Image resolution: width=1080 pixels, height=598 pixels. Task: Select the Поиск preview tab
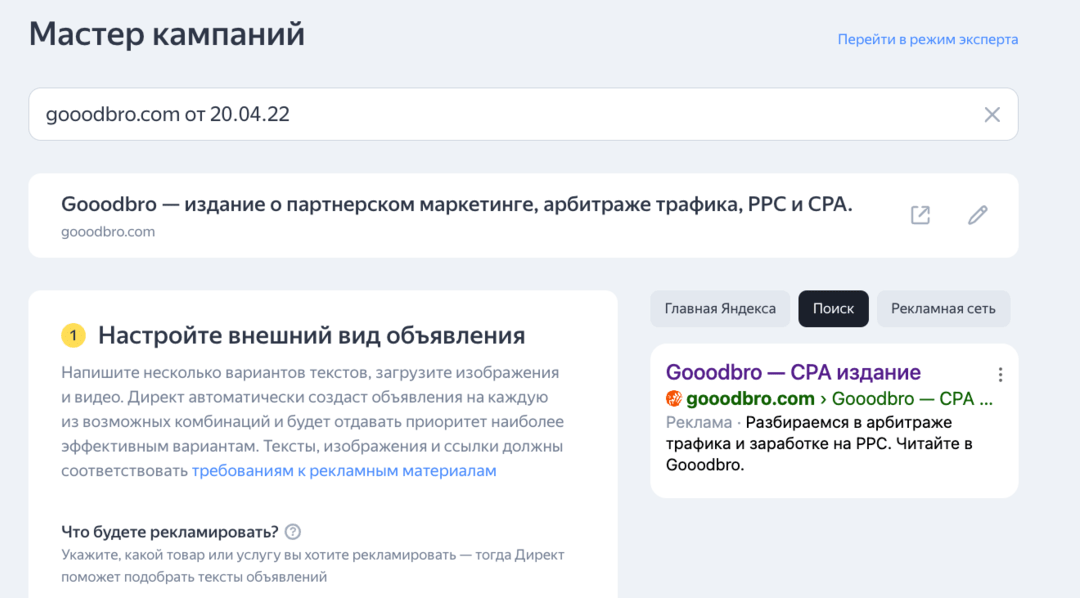[833, 308]
